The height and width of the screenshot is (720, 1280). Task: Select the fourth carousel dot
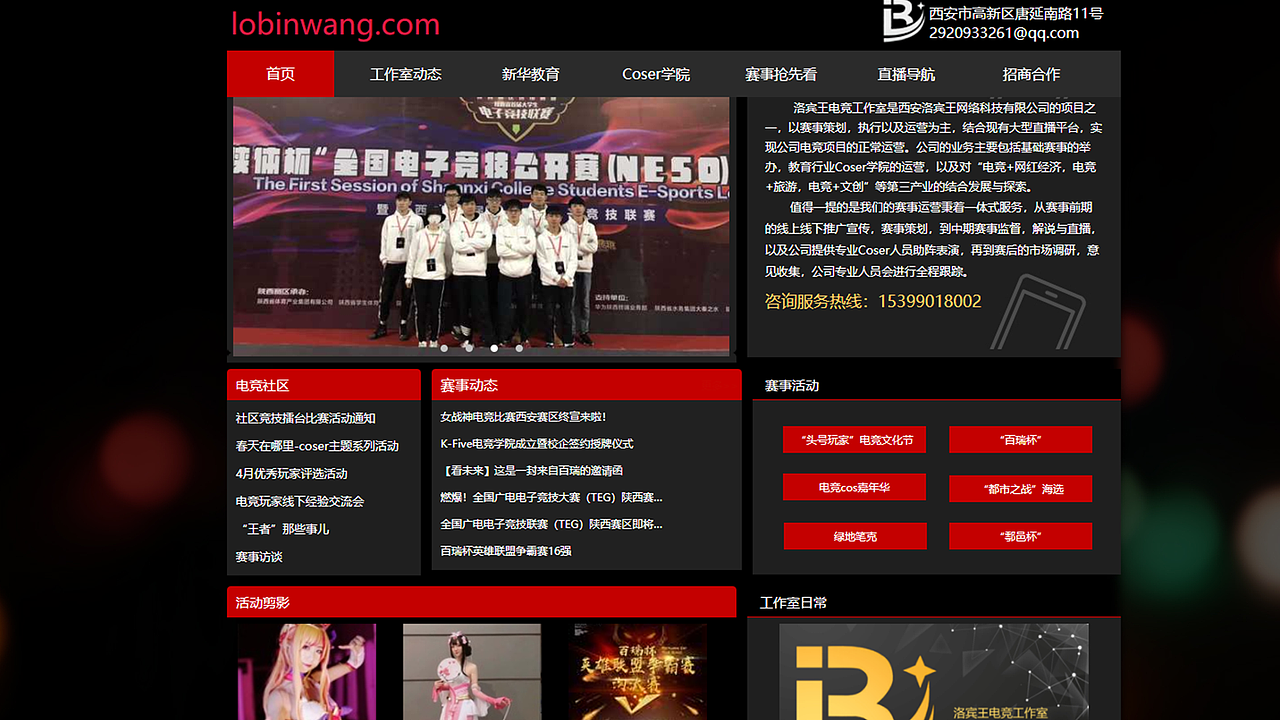tap(519, 348)
